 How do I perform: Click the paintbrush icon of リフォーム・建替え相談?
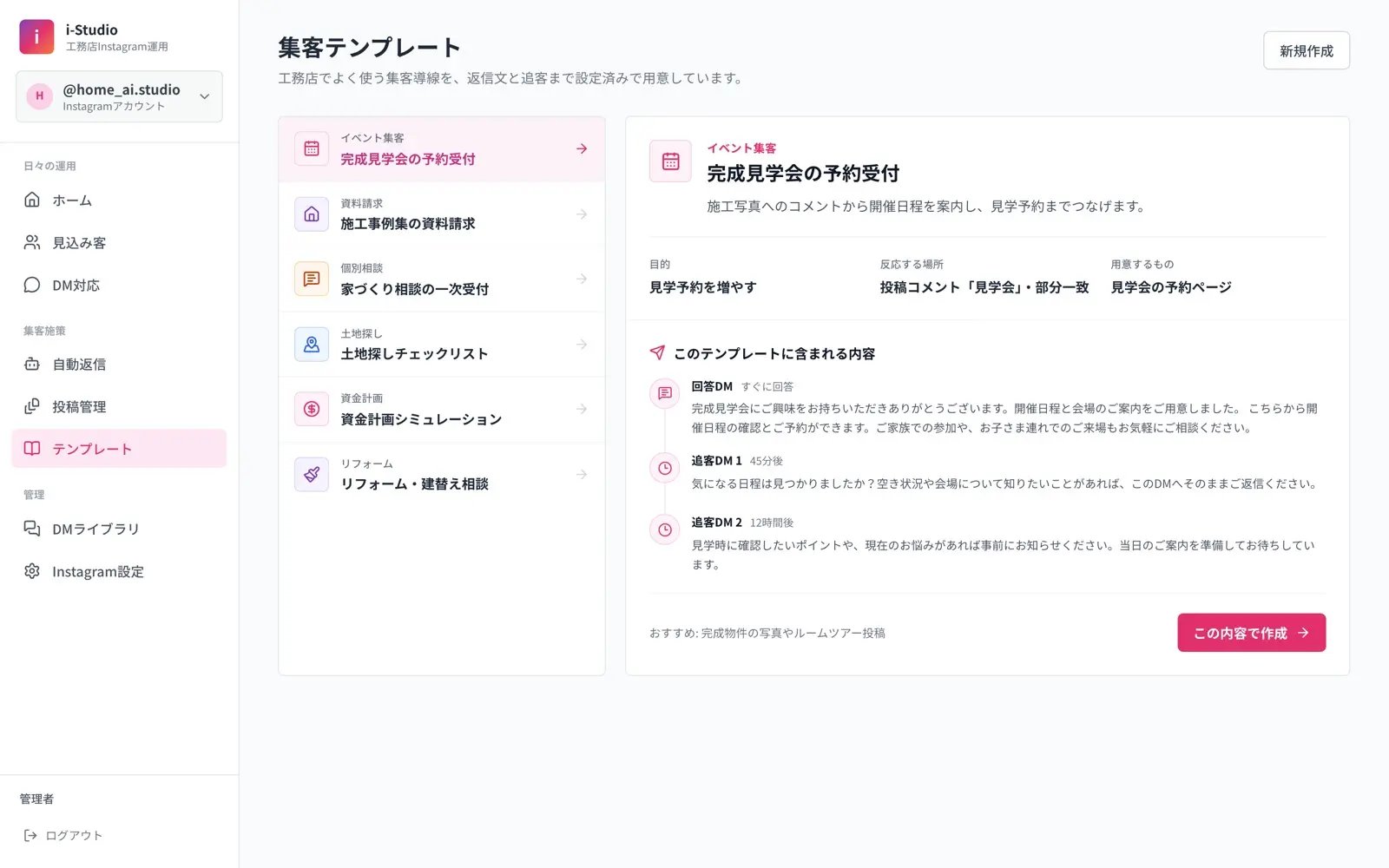[312, 474]
